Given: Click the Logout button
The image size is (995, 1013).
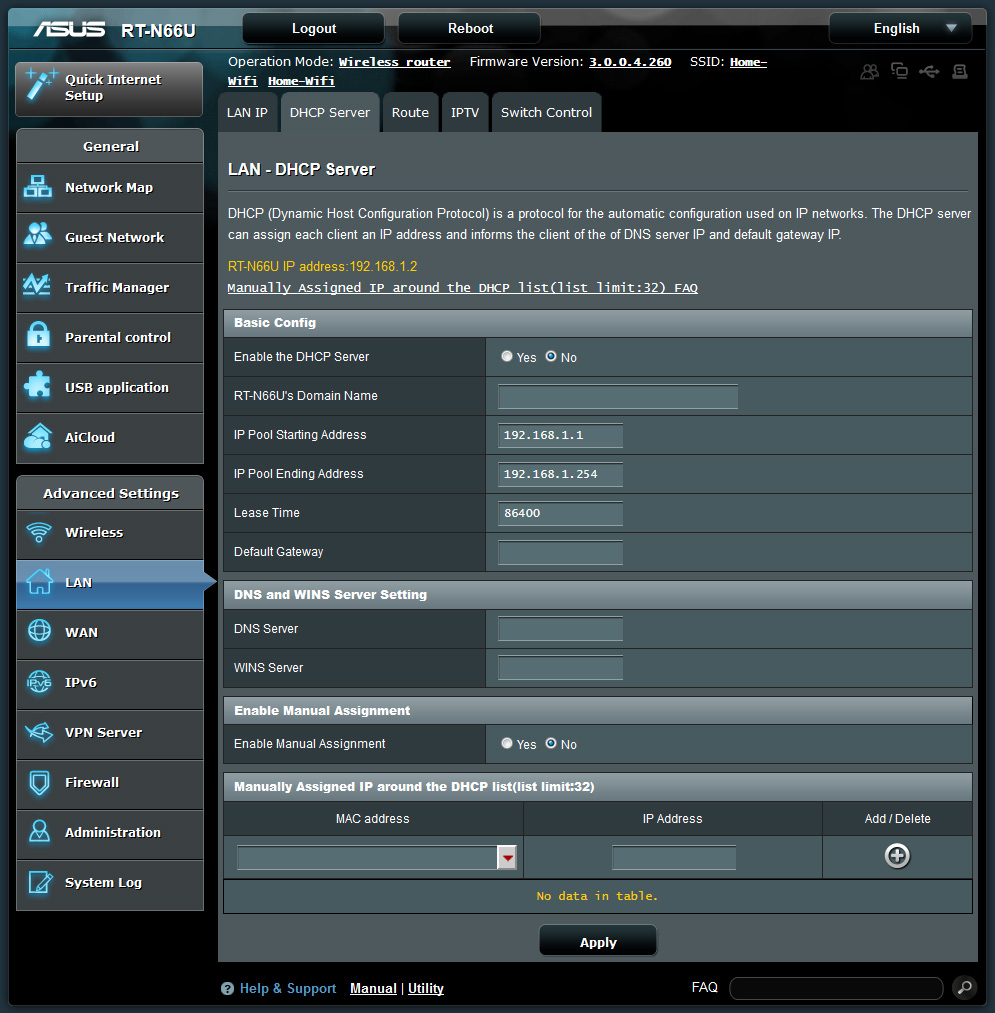Looking at the screenshot, I should 313,28.
